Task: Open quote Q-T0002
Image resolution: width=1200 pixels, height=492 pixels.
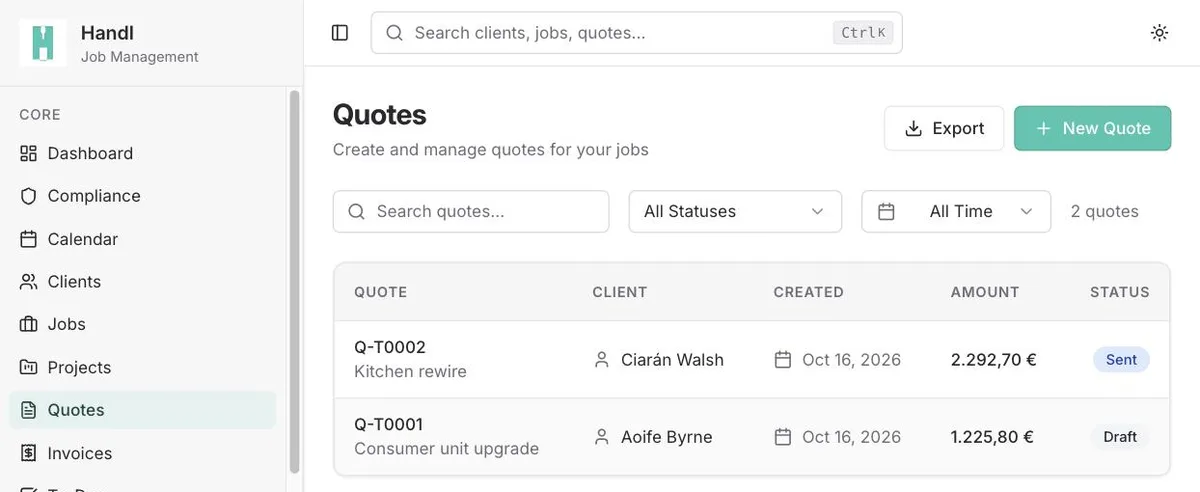Action: [390, 347]
